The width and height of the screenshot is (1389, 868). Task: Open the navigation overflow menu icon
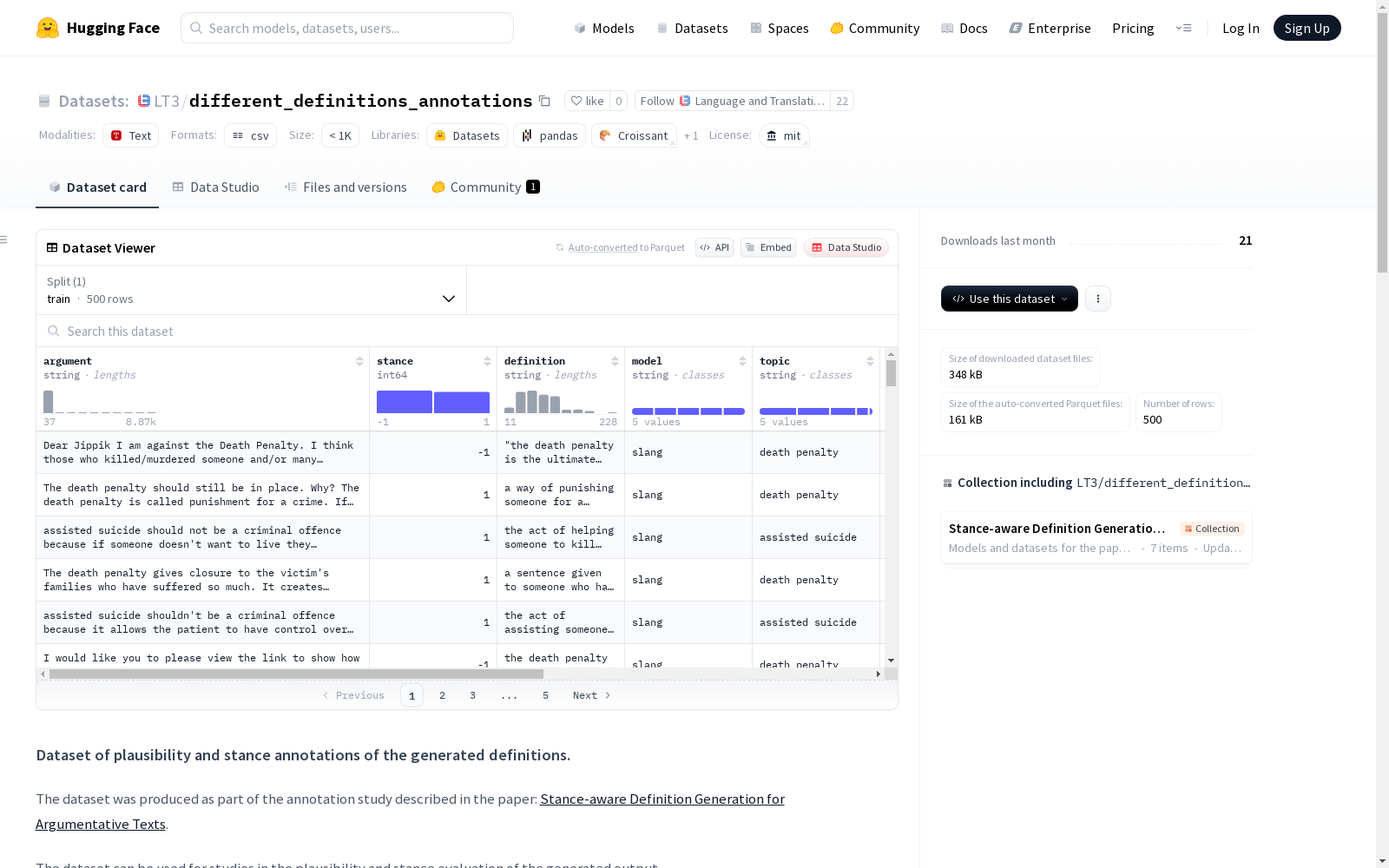1183,28
